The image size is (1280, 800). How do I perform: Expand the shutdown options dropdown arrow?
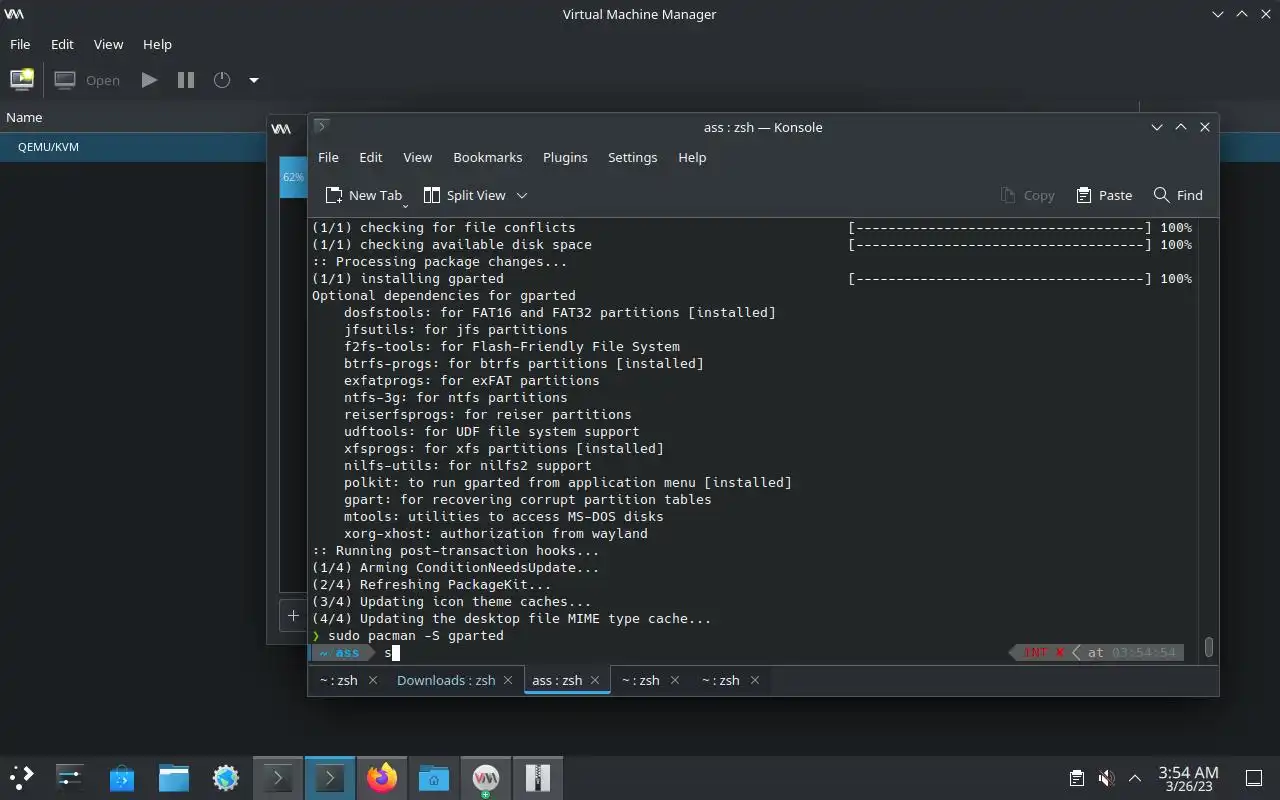[x=254, y=80]
